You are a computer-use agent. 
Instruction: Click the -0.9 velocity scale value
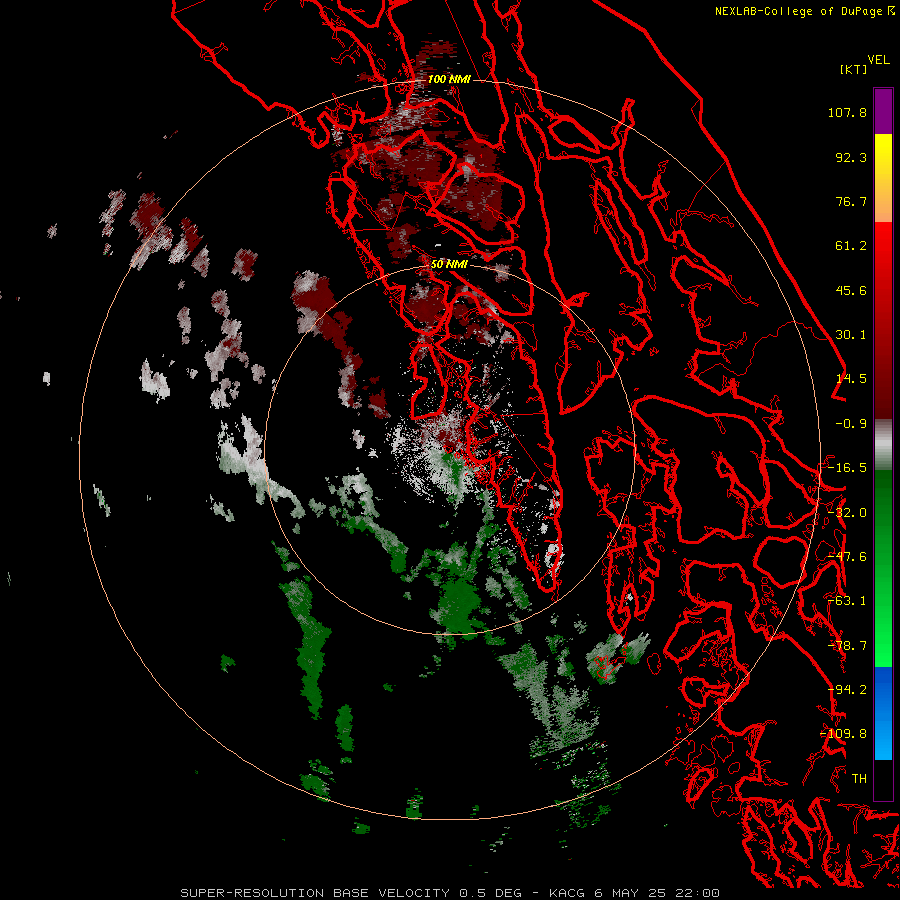pos(851,424)
